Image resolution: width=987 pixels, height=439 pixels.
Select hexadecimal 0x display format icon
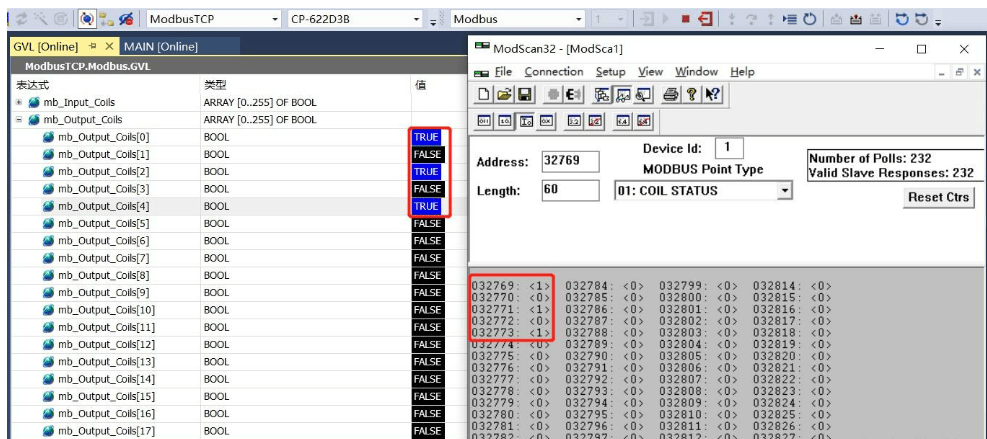click(546, 120)
